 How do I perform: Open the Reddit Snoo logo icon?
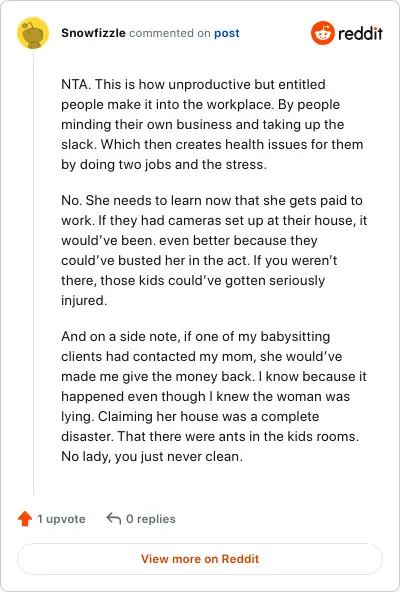click(x=323, y=33)
